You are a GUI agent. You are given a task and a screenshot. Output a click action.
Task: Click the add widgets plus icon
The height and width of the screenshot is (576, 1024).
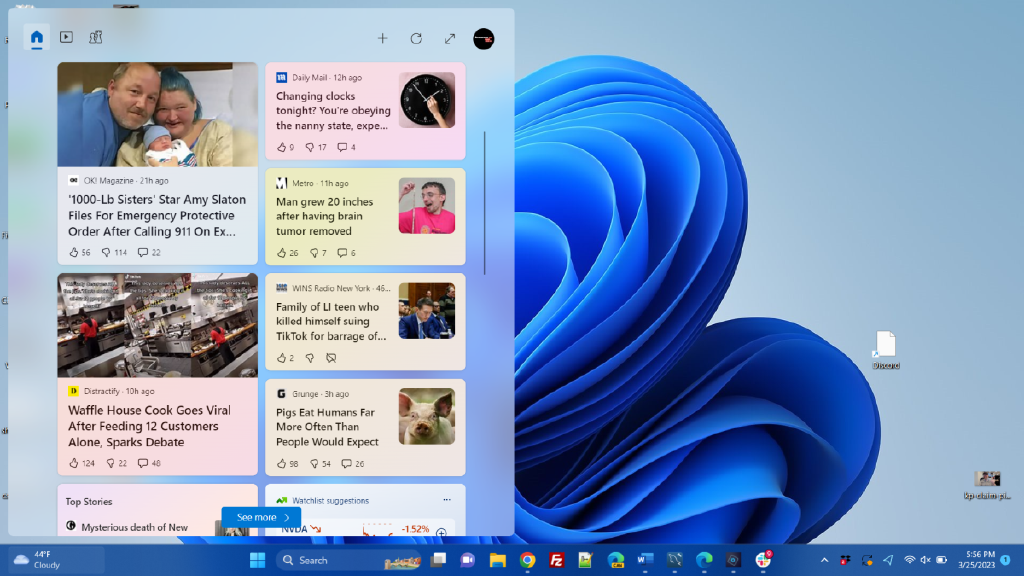click(382, 39)
